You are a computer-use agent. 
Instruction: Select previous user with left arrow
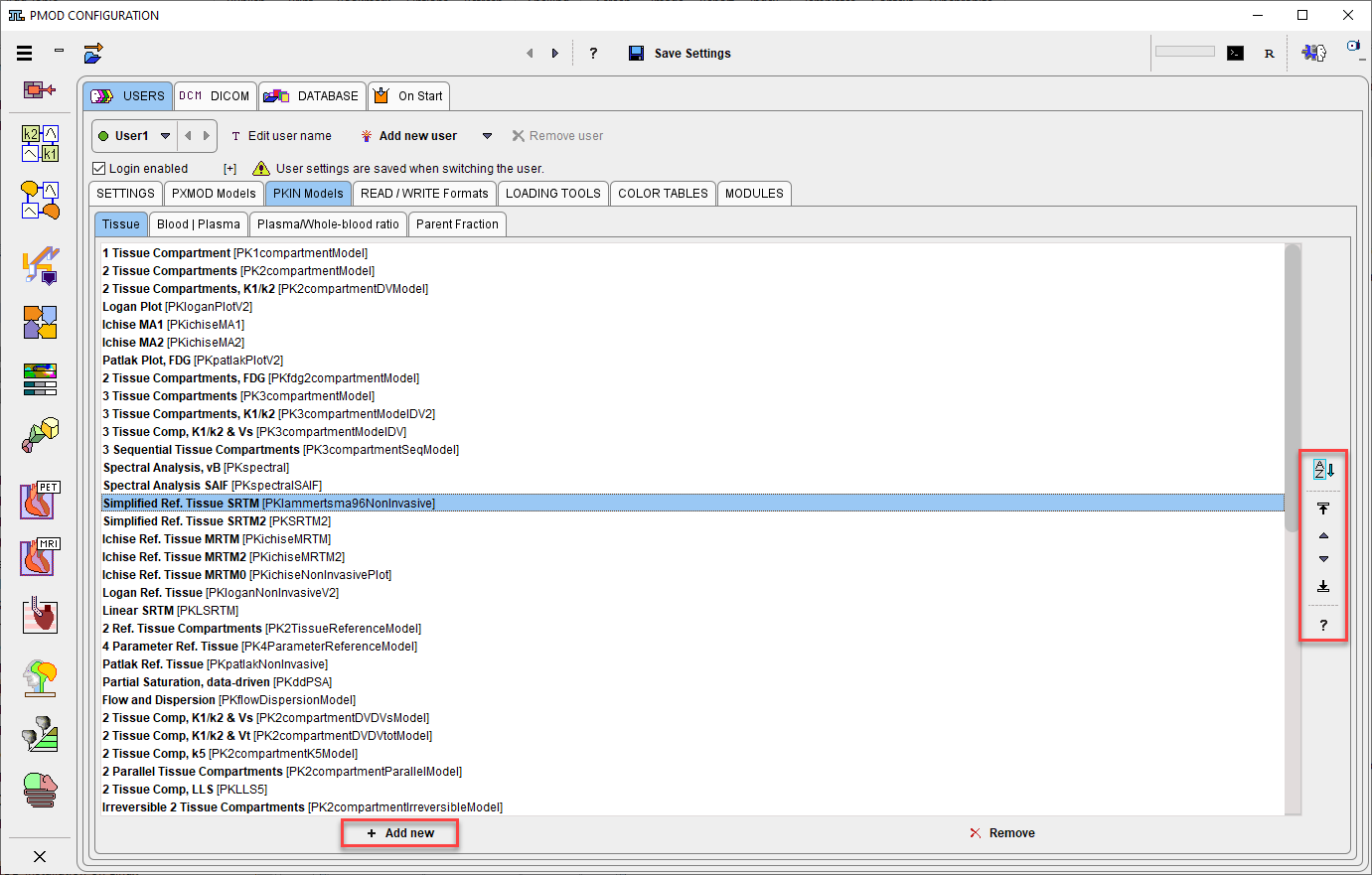[188, 136]
